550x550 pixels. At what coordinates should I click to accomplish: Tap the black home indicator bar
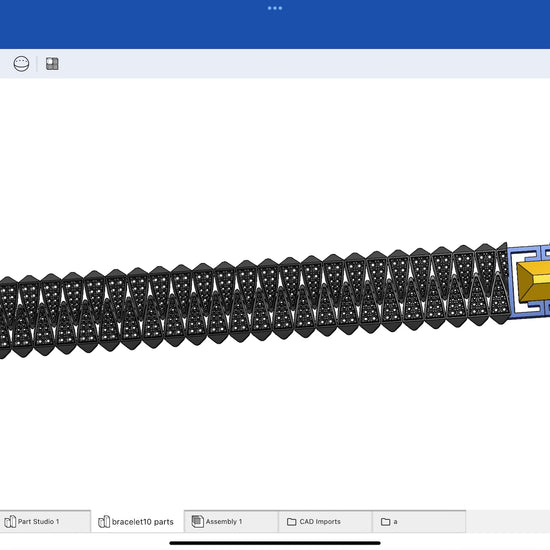click(275, 543)
